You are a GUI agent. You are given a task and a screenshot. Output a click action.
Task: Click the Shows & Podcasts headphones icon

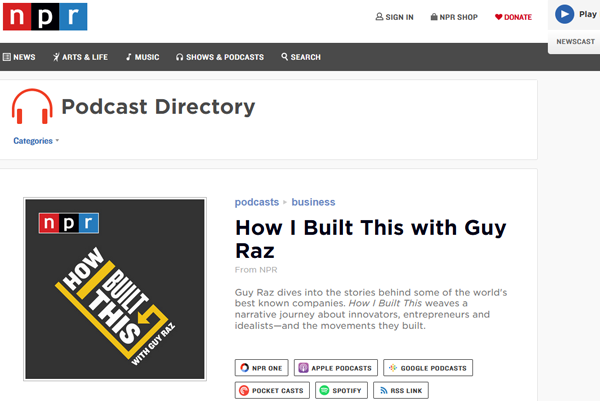click(x=179, y=57)
